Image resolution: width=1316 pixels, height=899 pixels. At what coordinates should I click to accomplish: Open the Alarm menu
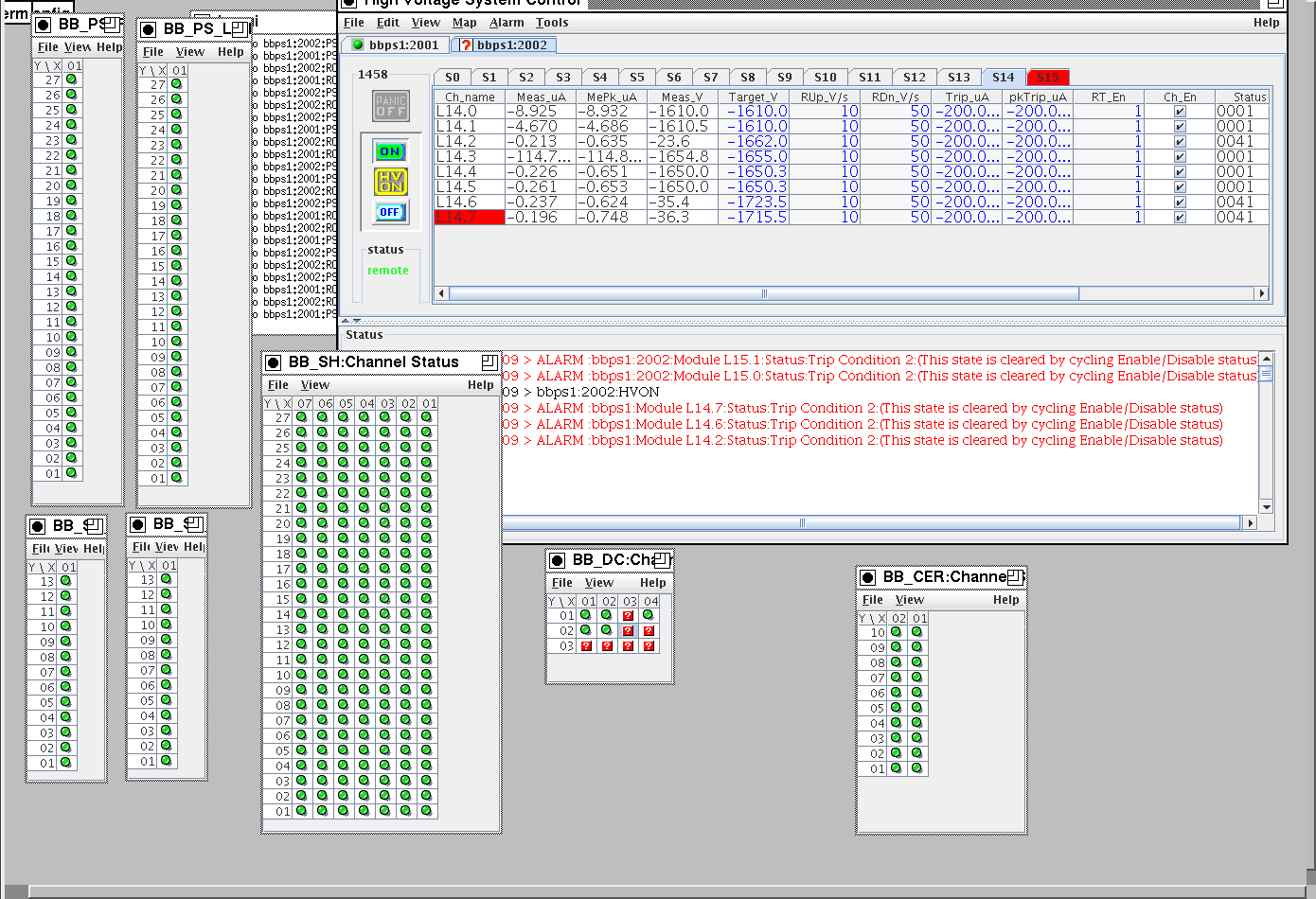click(x=507, y=23)
